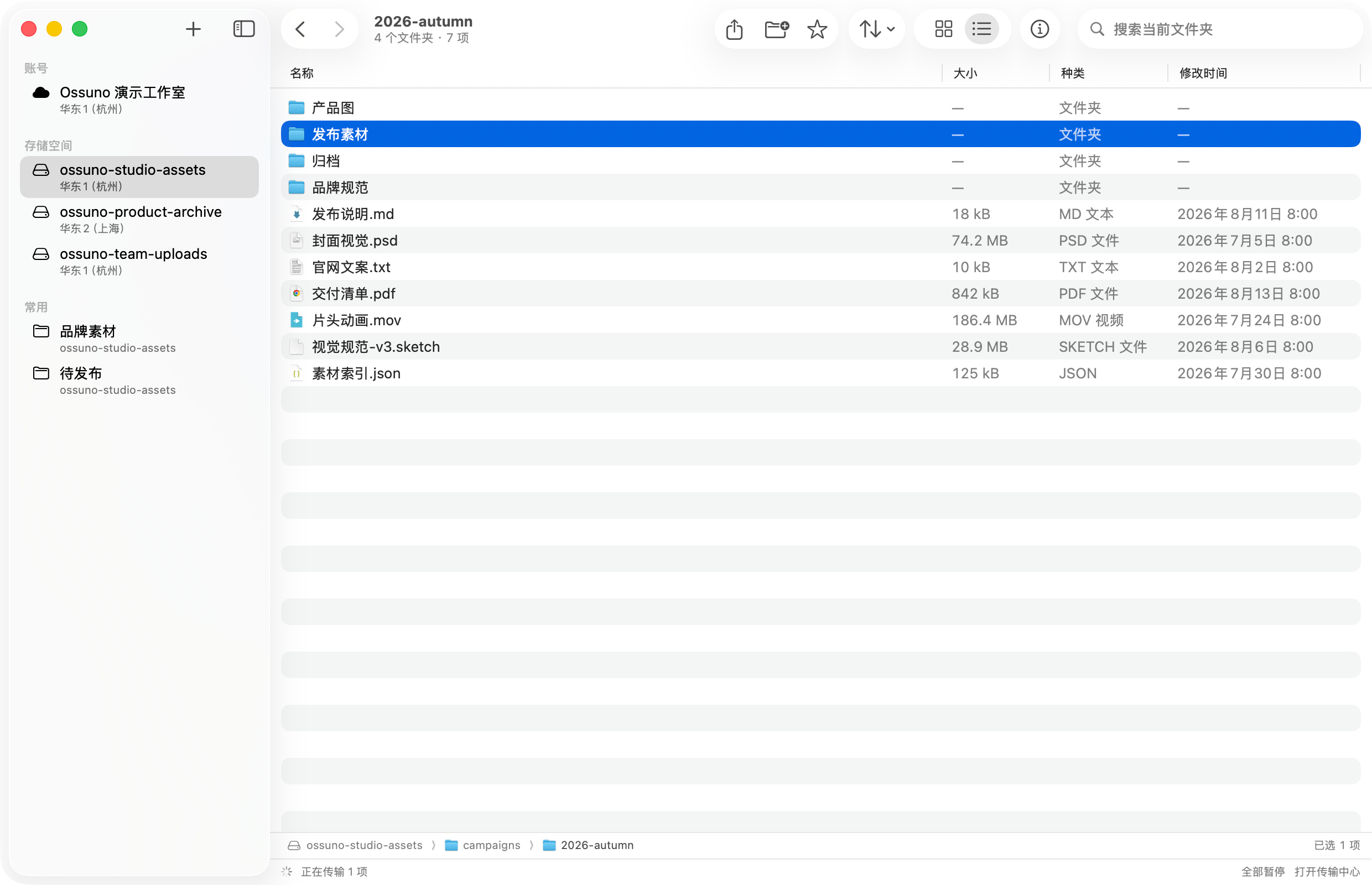Switch to list view

981,29
